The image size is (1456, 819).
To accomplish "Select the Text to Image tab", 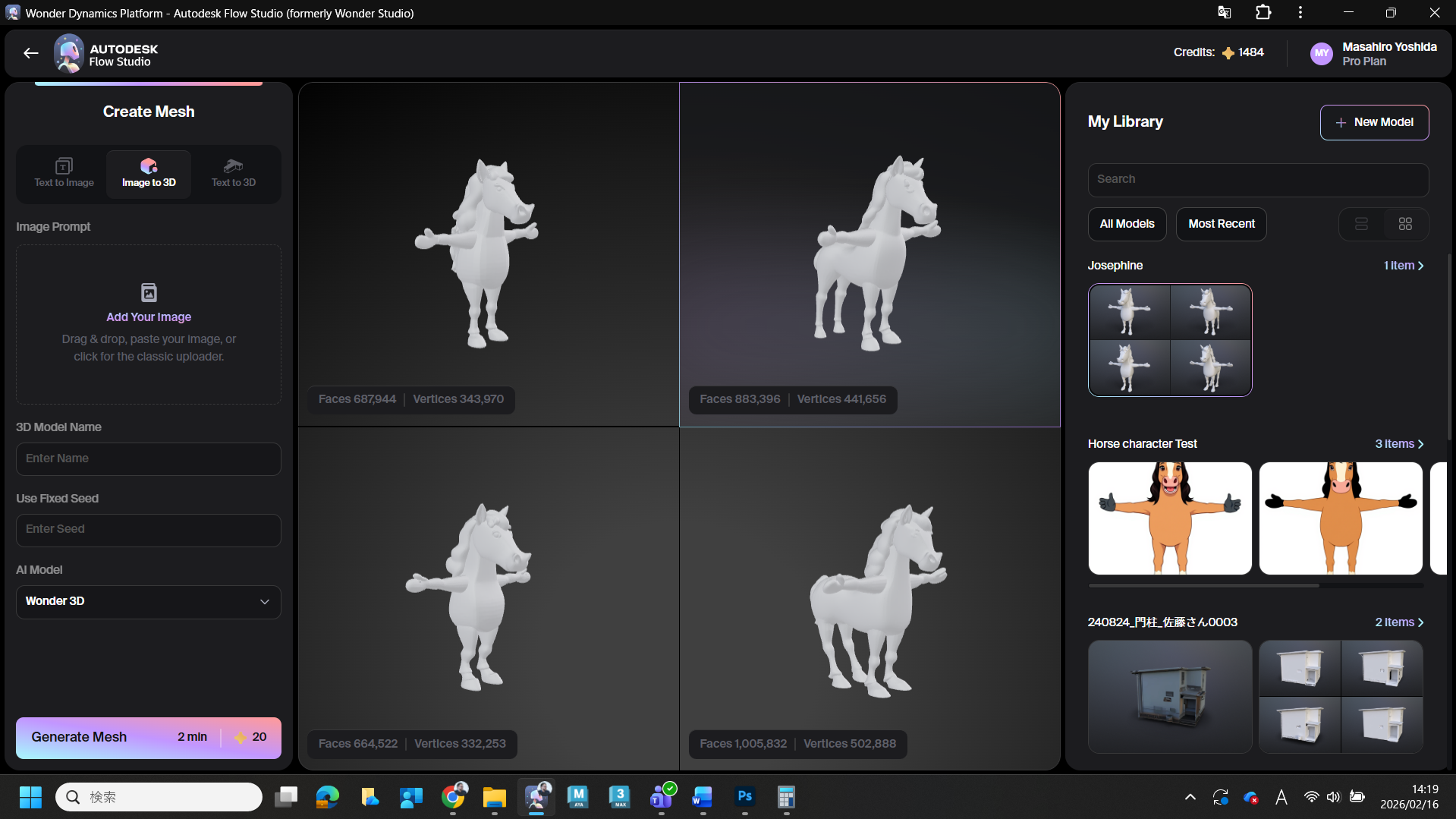I will 64,174.
